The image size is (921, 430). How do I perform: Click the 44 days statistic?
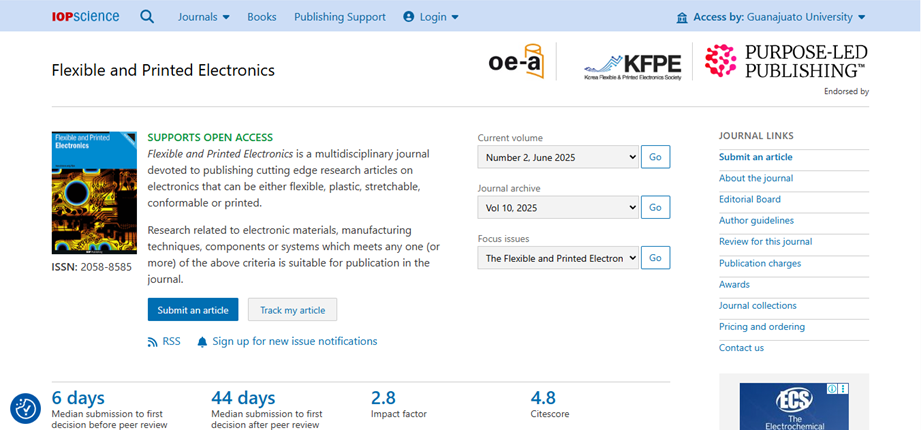point(243,398)
